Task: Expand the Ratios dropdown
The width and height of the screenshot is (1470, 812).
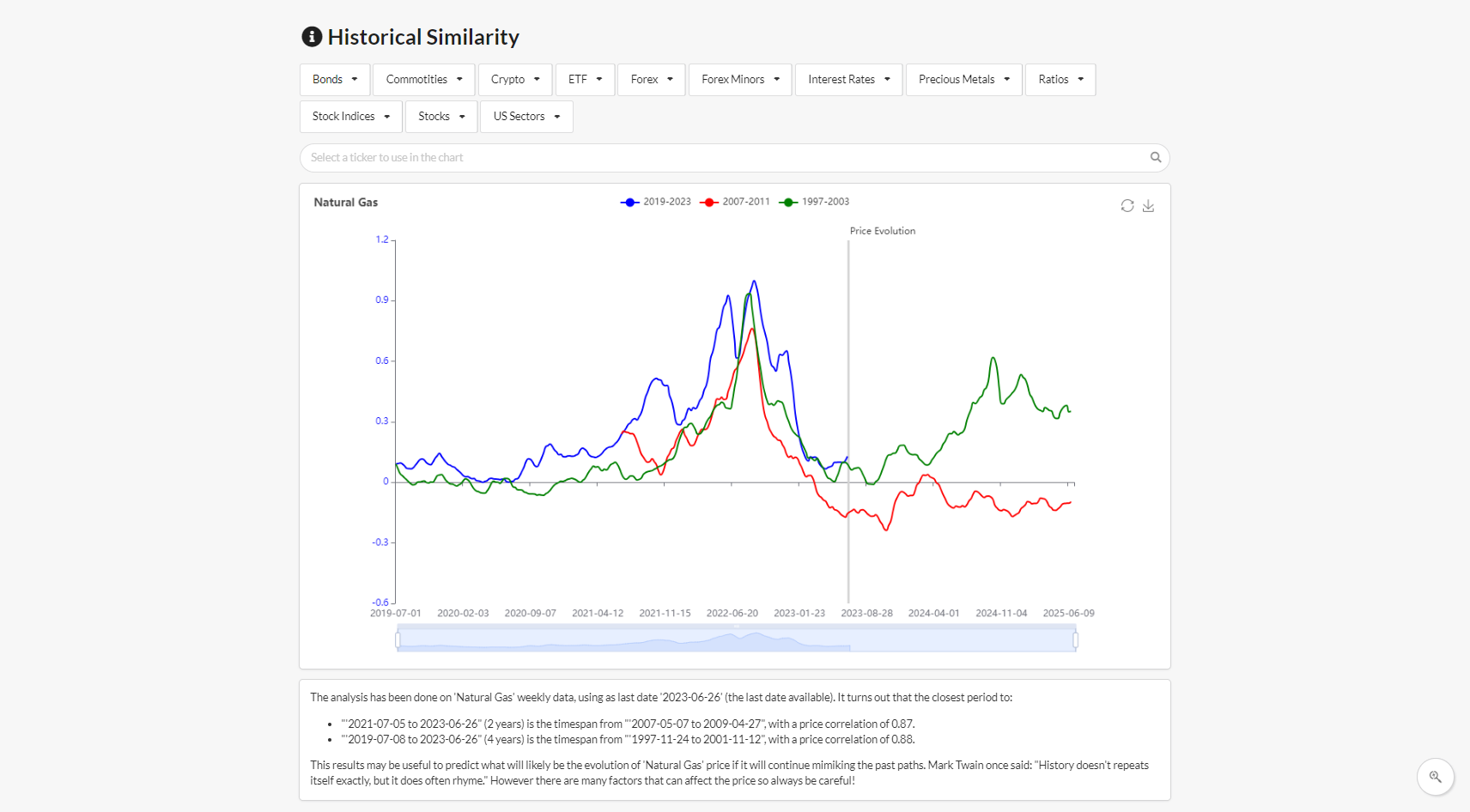Action: [x=1060, y=79]
